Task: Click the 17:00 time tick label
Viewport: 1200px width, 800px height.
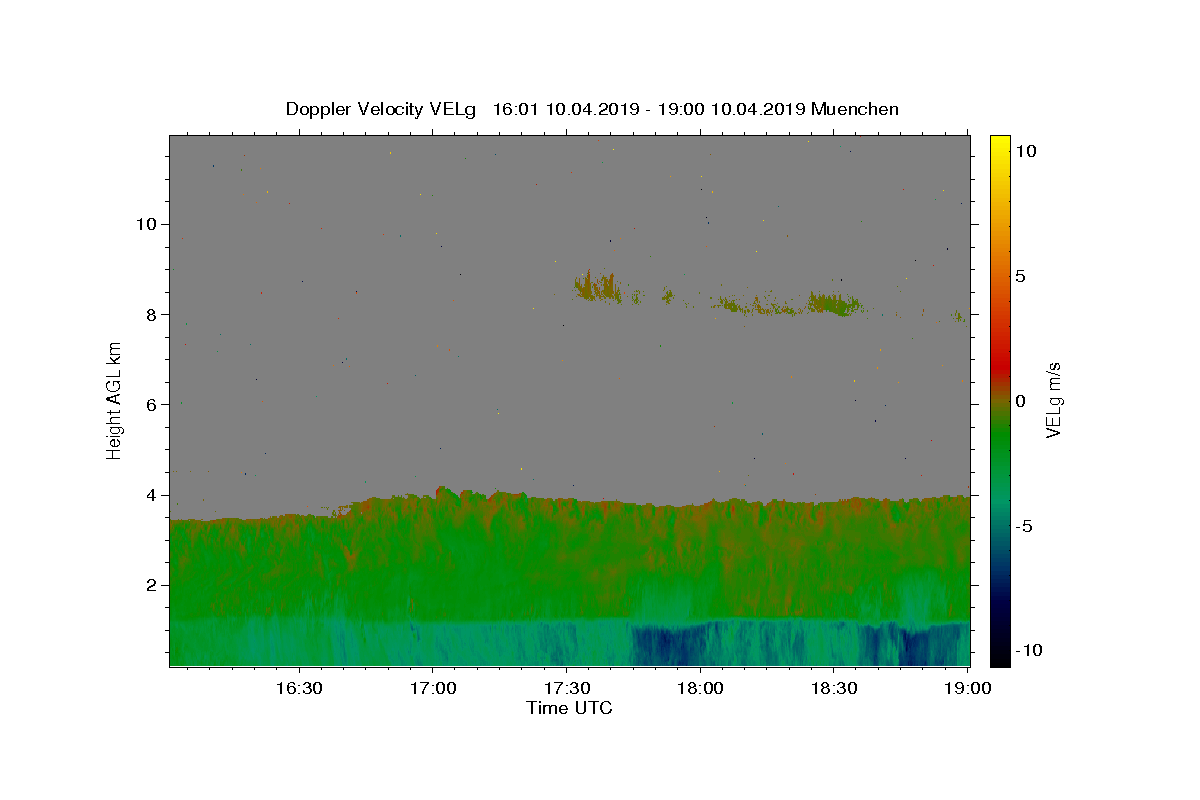Action: [432, 689]
